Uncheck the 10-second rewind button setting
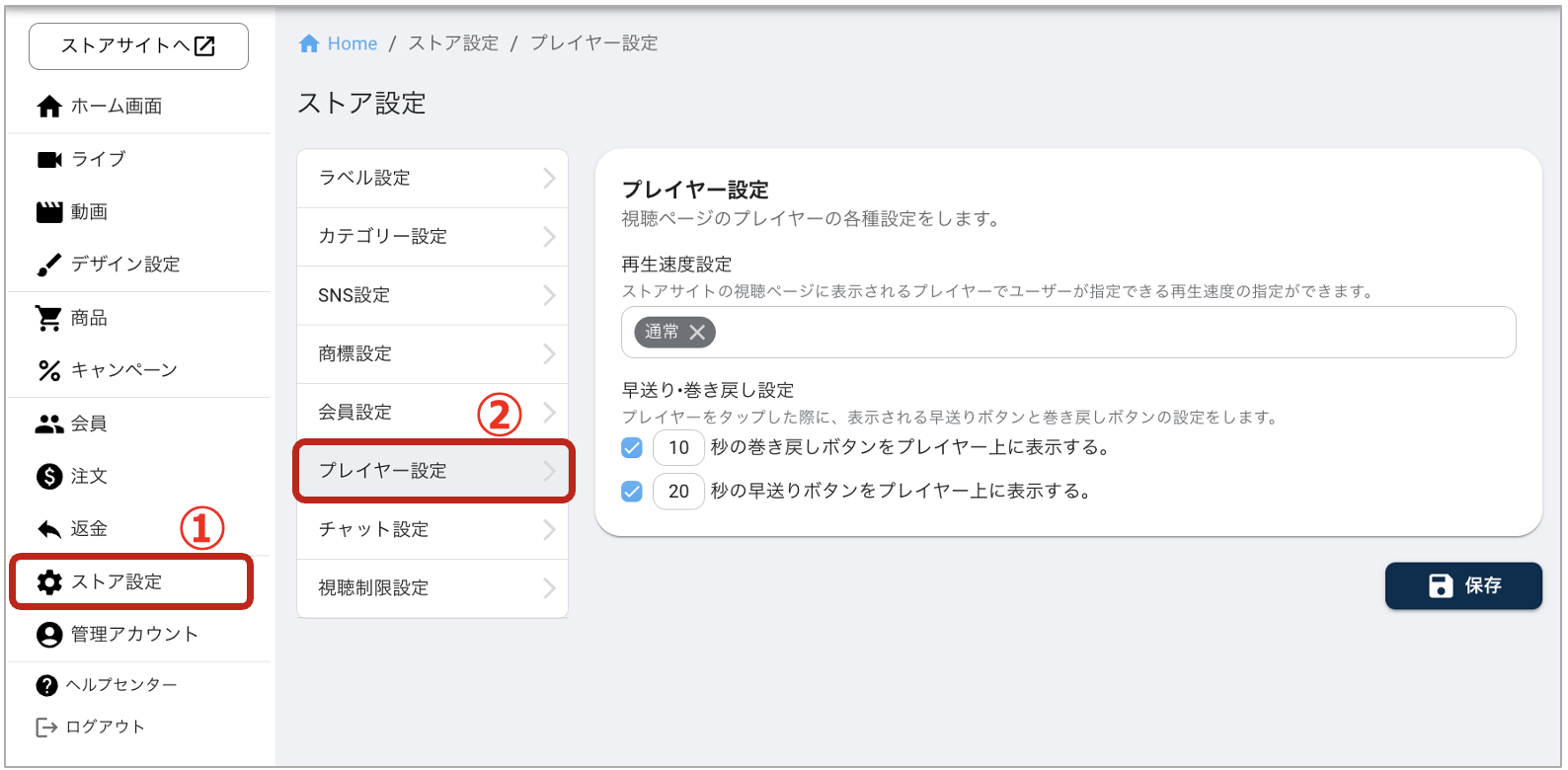The width and height of the screenshot is (1568, 770). [631, 447]
